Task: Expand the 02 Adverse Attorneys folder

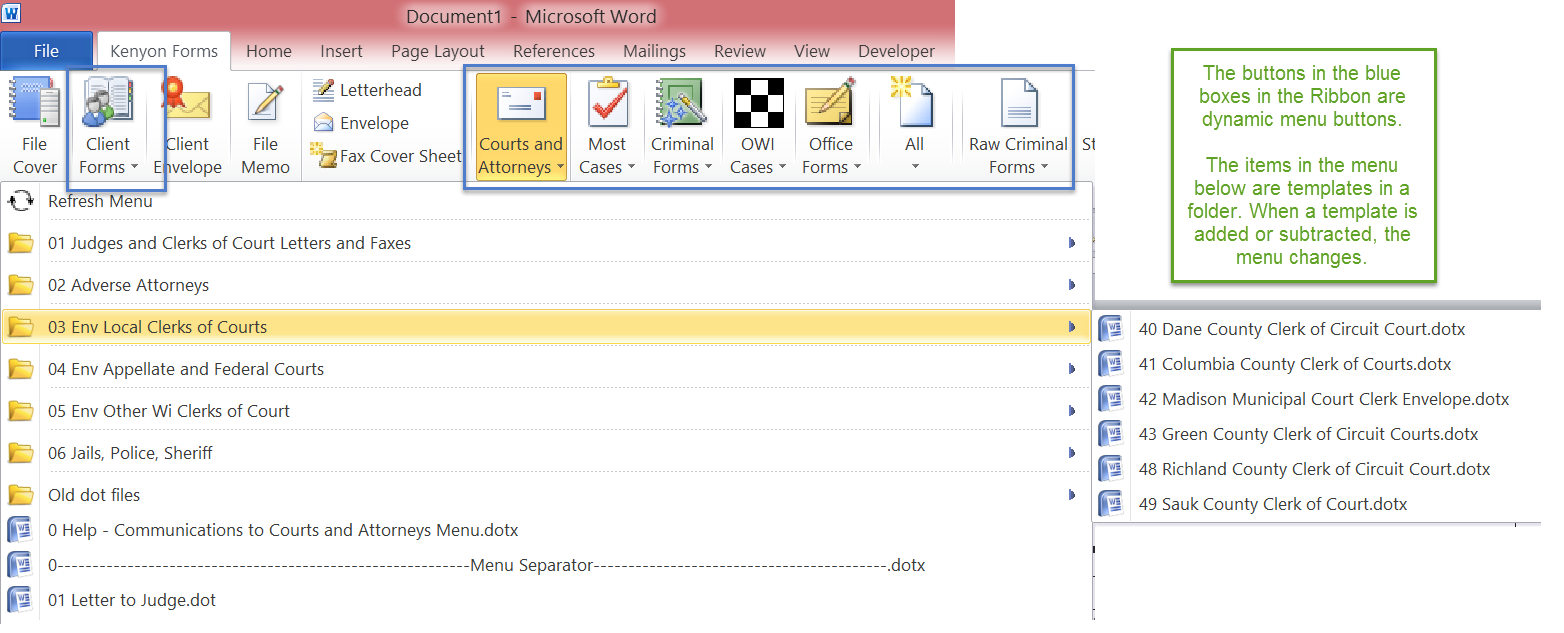Action: 130,284
